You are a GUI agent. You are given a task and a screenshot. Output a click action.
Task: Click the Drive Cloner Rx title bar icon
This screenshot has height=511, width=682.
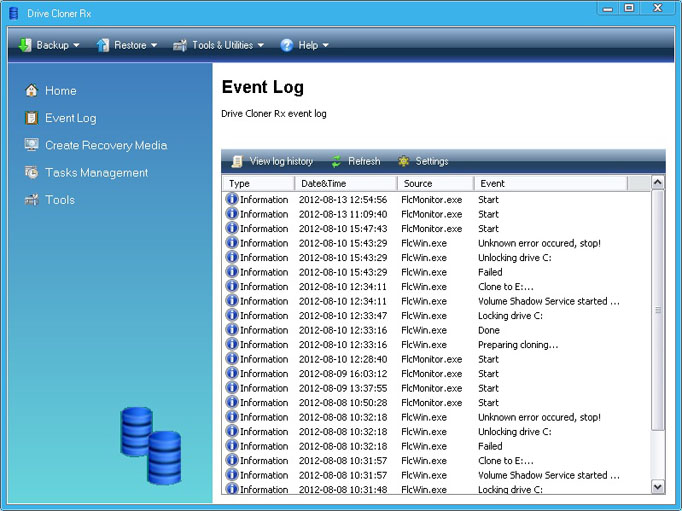14,13
